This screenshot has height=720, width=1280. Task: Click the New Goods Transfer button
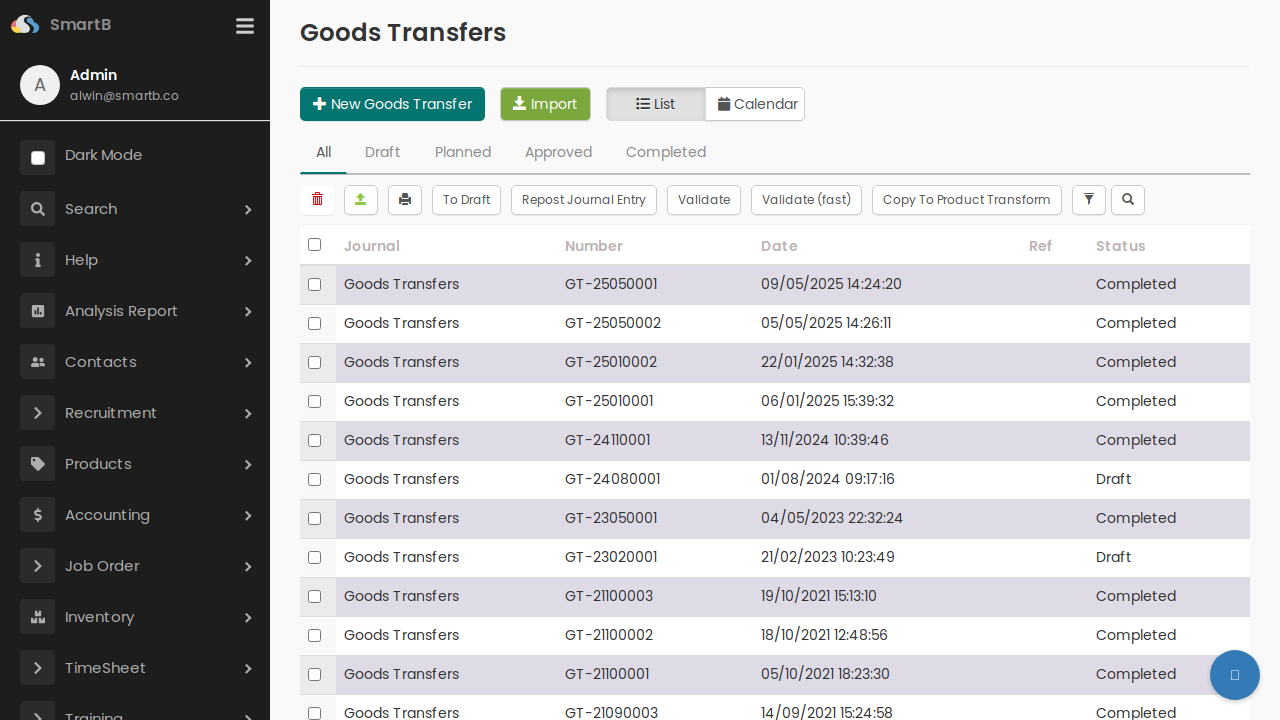click(392, 104)
